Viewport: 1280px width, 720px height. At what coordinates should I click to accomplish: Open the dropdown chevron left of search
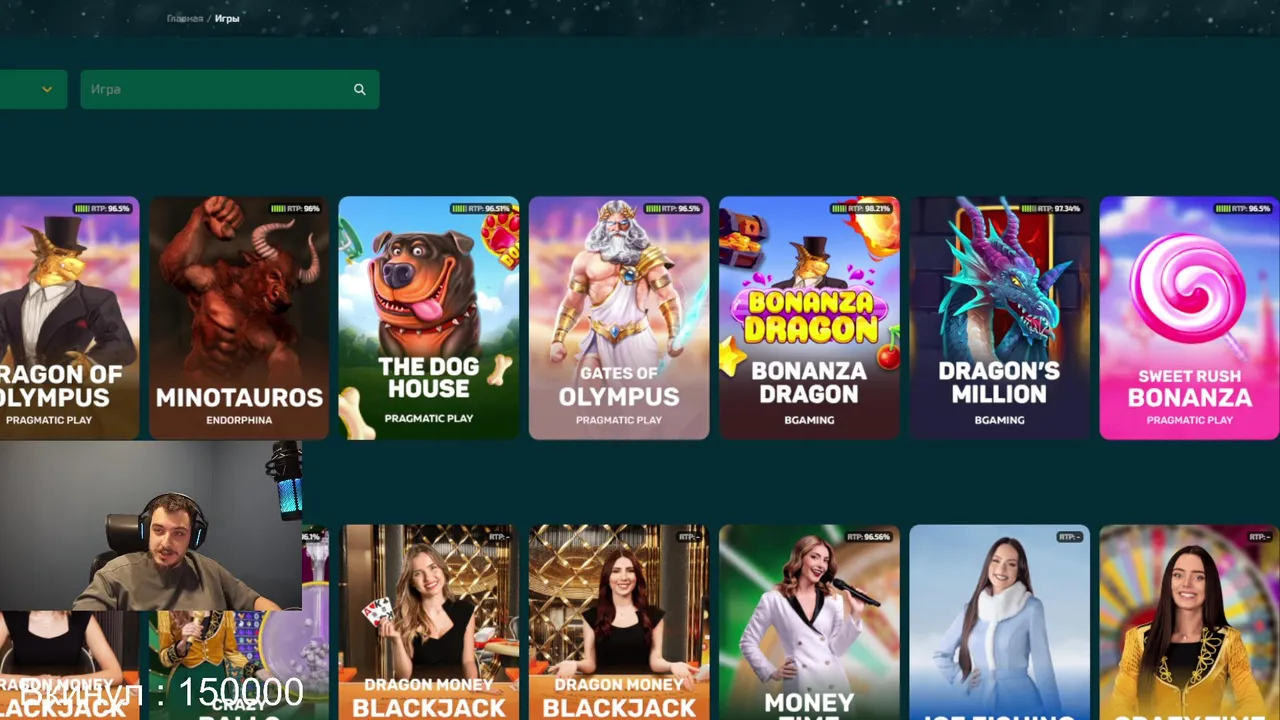[x=47, y=90]
